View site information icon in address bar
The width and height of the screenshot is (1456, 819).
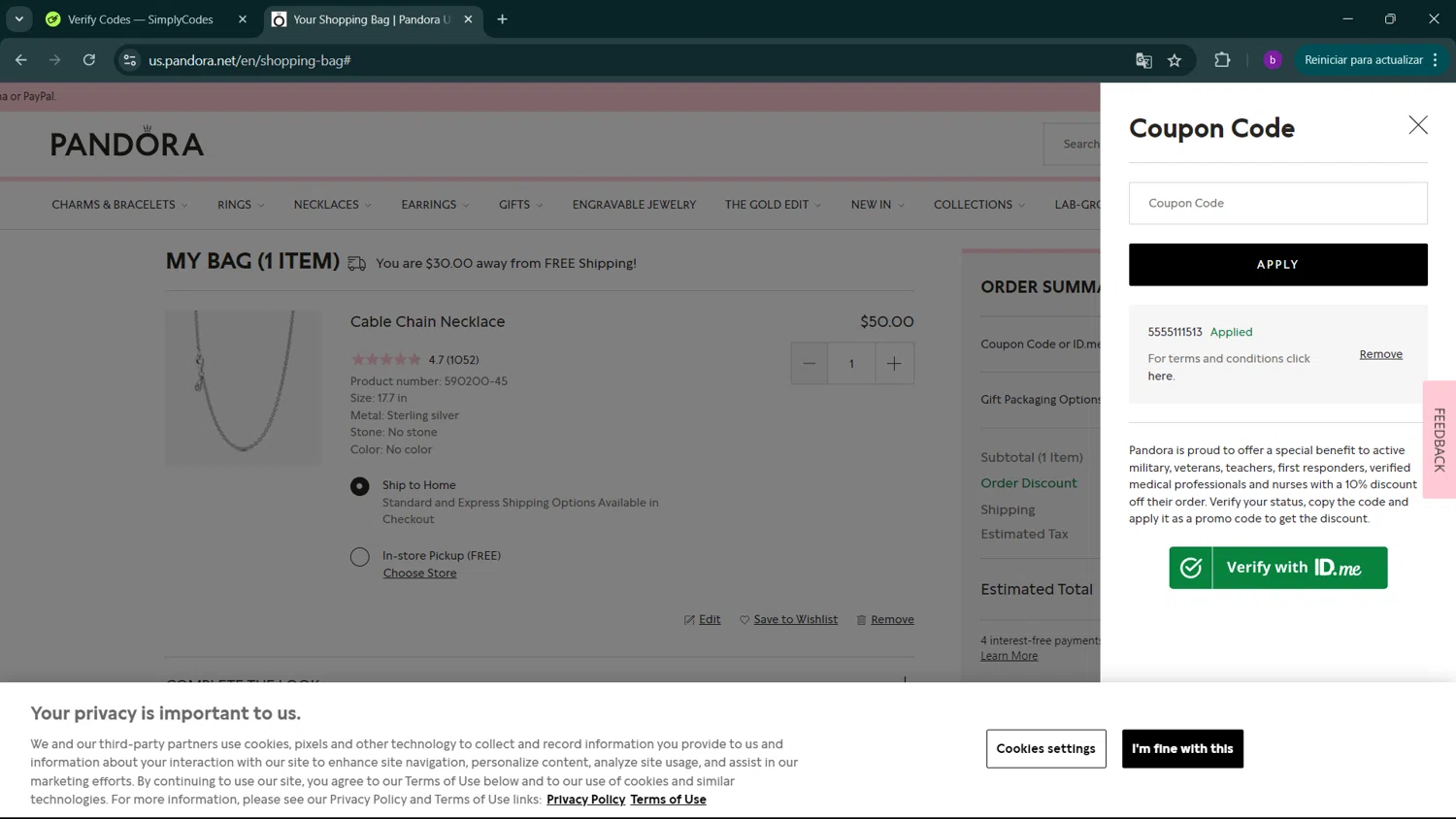pyautogui.click(x=129, y=60)
